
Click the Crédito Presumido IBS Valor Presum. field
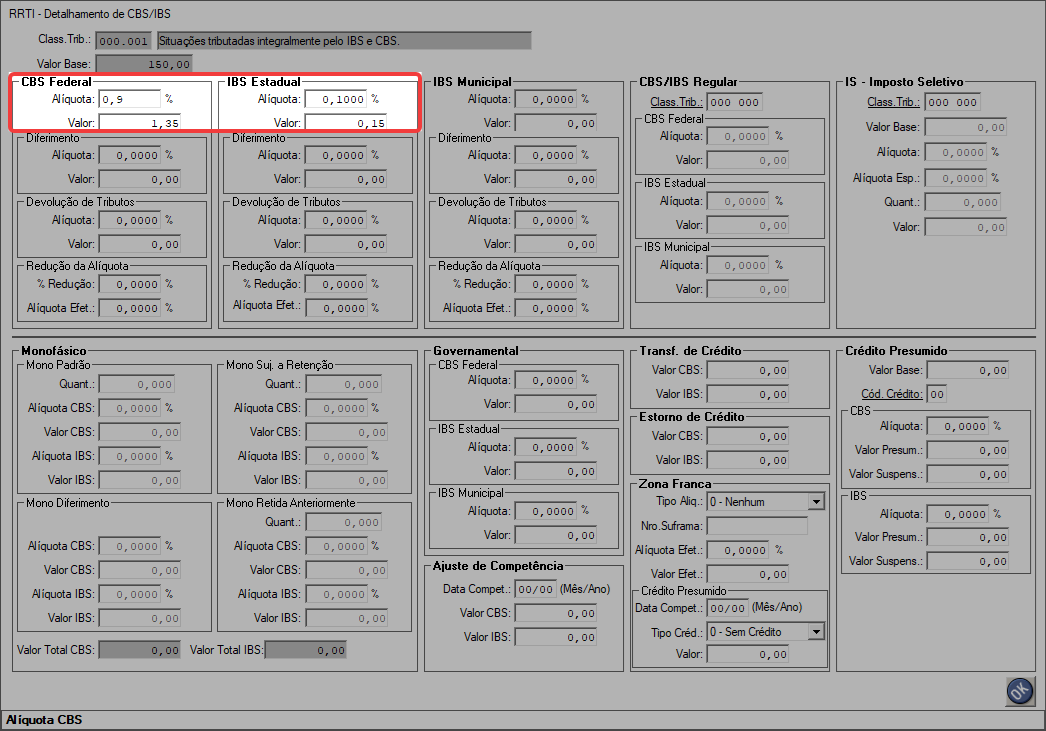click(x=968, y=537)
